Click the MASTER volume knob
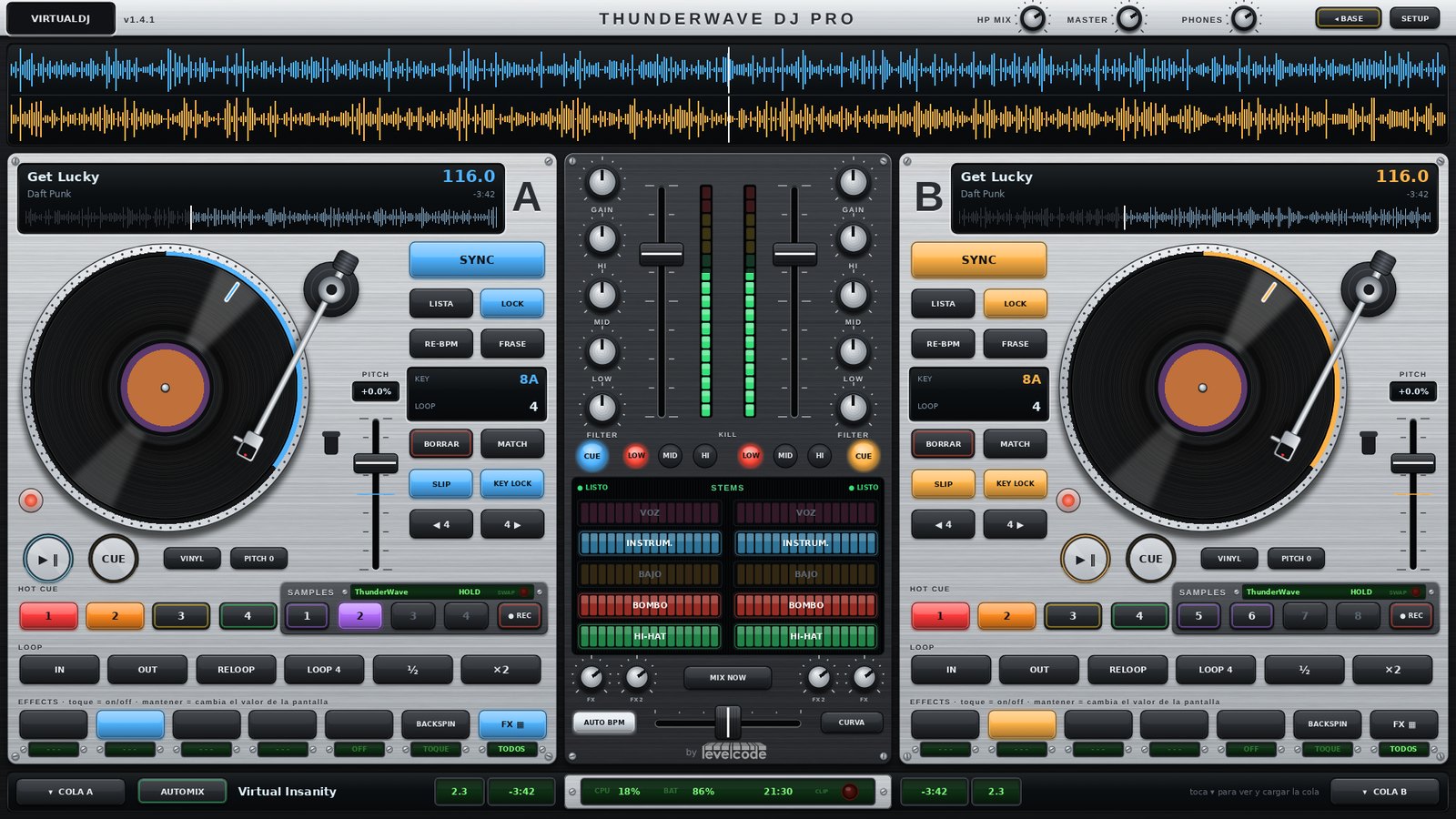 [x=1128, y=18]
